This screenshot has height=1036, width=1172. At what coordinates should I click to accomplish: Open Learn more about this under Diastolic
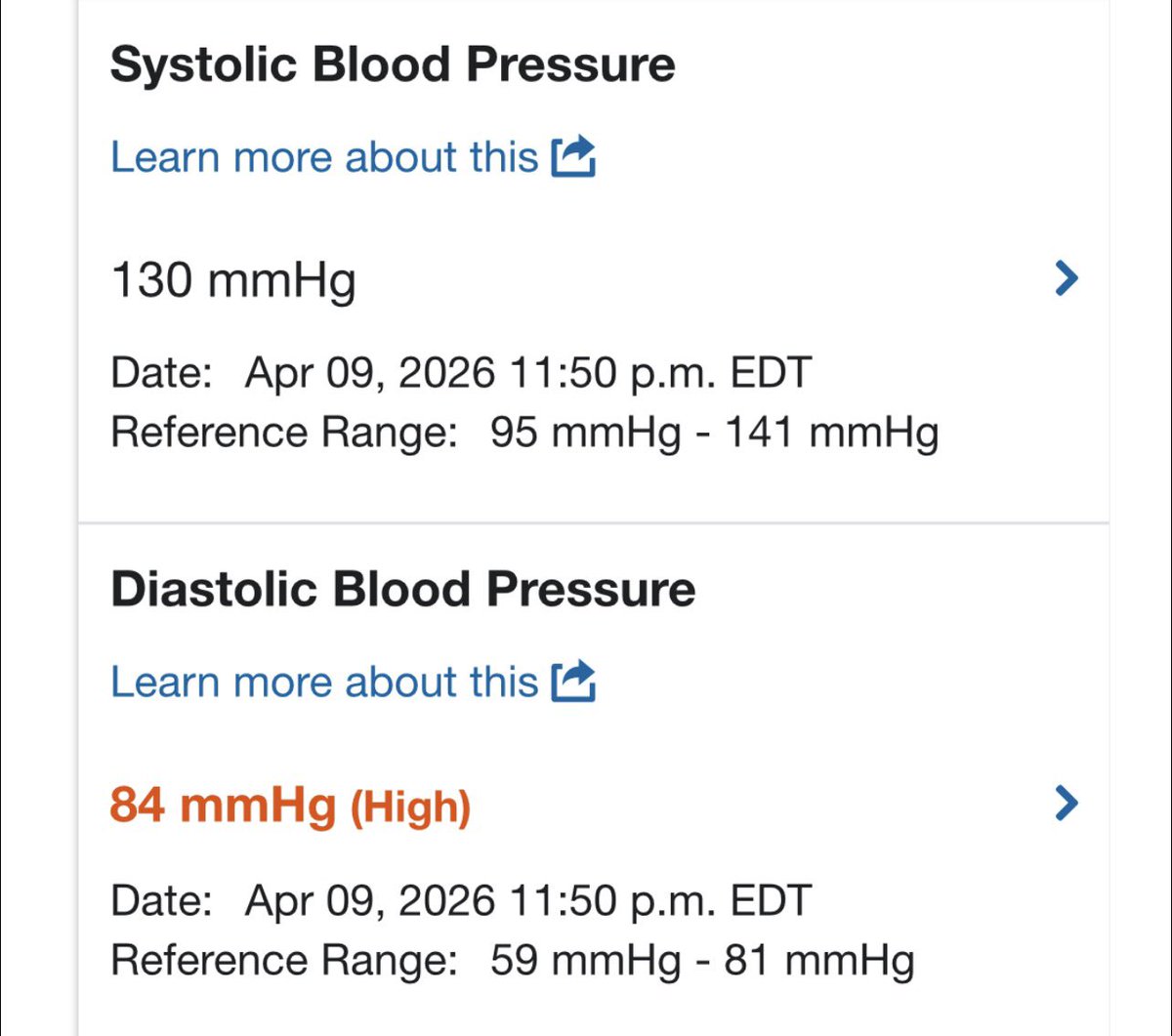(323, 682)
